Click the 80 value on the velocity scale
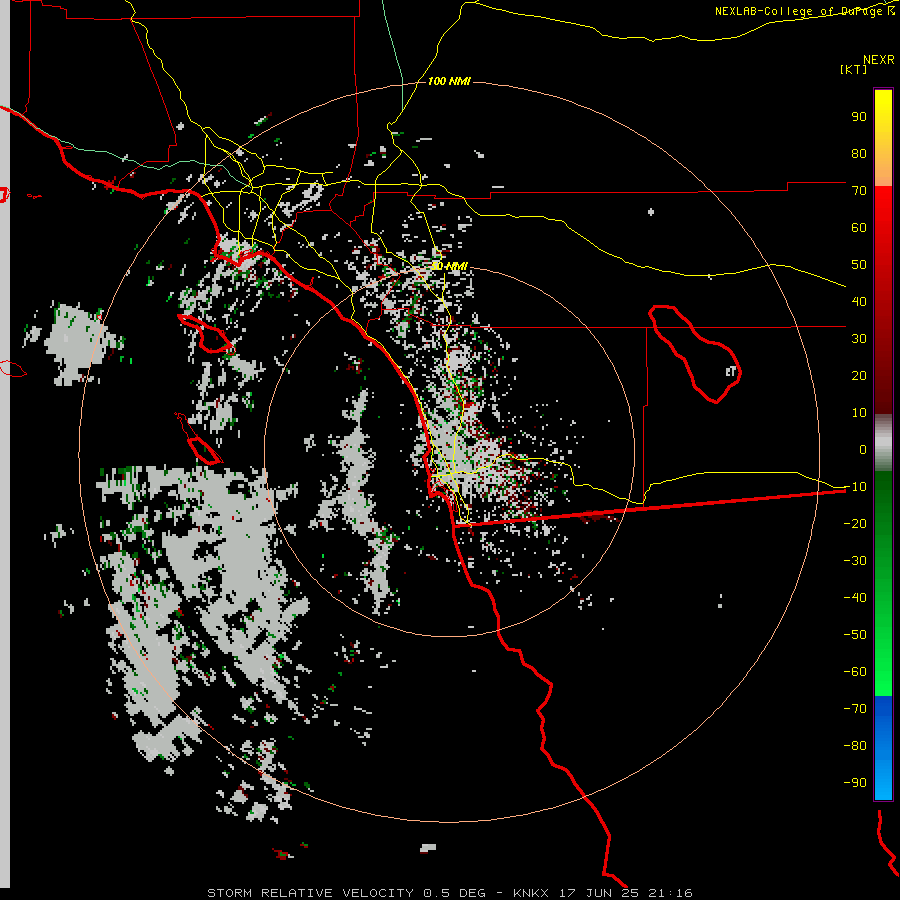This screenshot has width=900, height=900. tap(859, 154)
